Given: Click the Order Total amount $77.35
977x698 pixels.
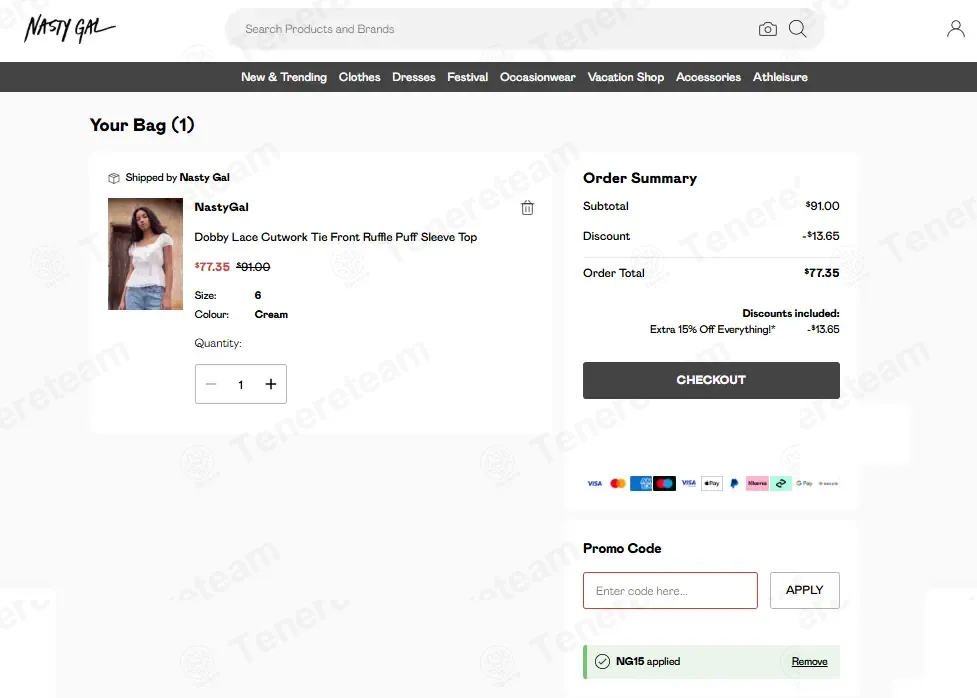Looking at the screenshot, I should [x=821, y=272].
